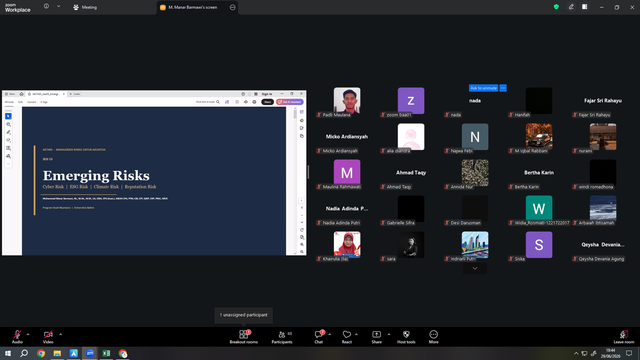This screenshot has width=640, height=360.
Task: Open Windows Start menu
Action: tap(7, 353)
